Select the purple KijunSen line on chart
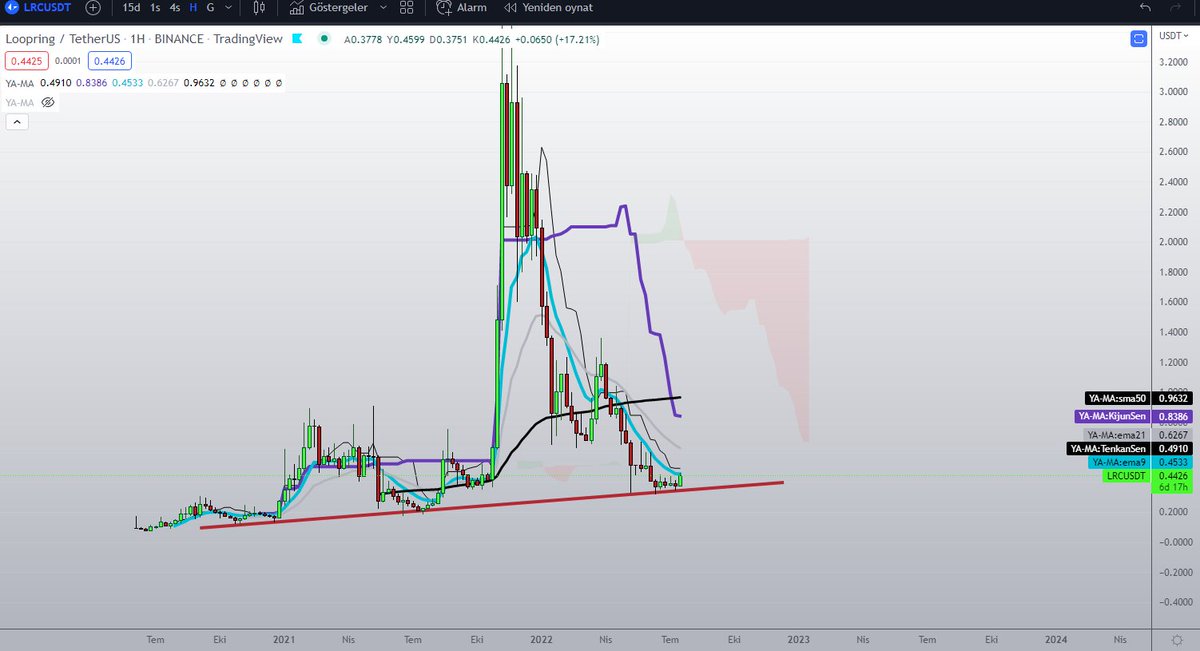The height and width of the screenshot is (651, 1200). click(x=590, y=227)
